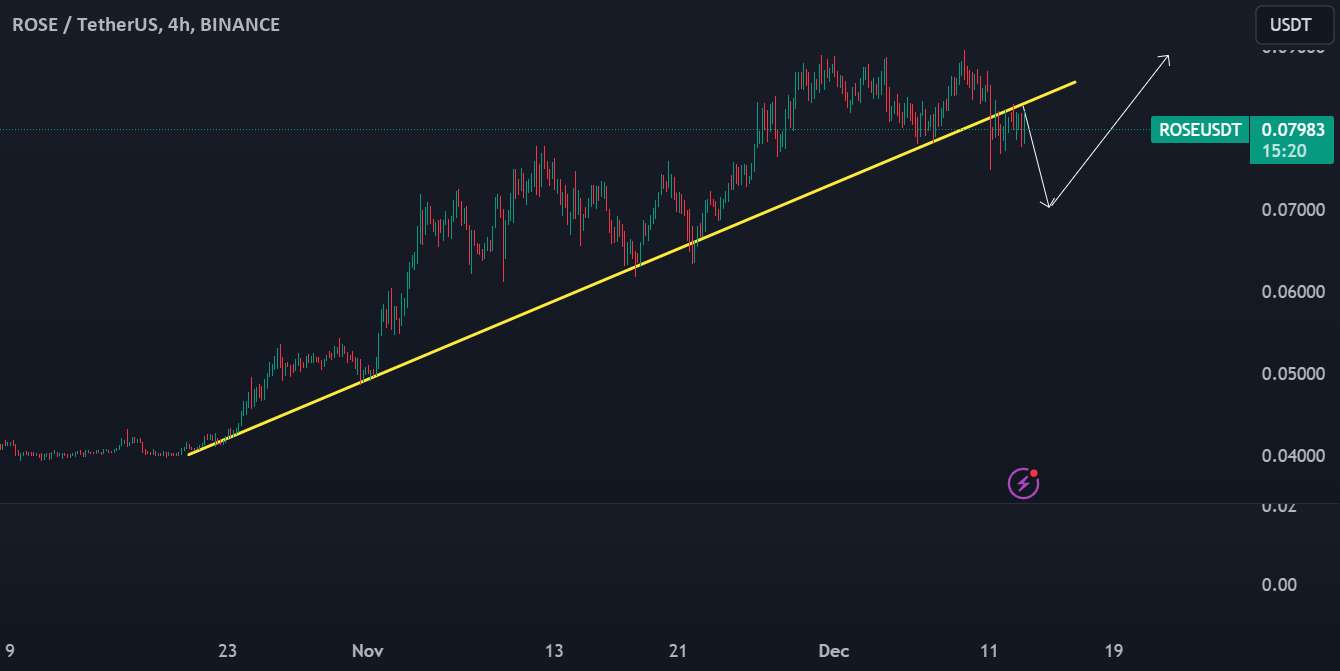Image resolution: width=1340 pixels, height=671 pixels.
Task: Click the purple lightning bolt event icon
Action: tap(1022, 484)
